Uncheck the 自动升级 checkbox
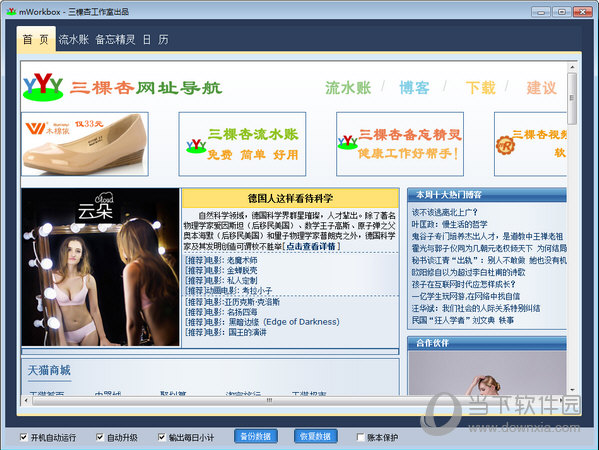599x450 pixels. (100, 437)
